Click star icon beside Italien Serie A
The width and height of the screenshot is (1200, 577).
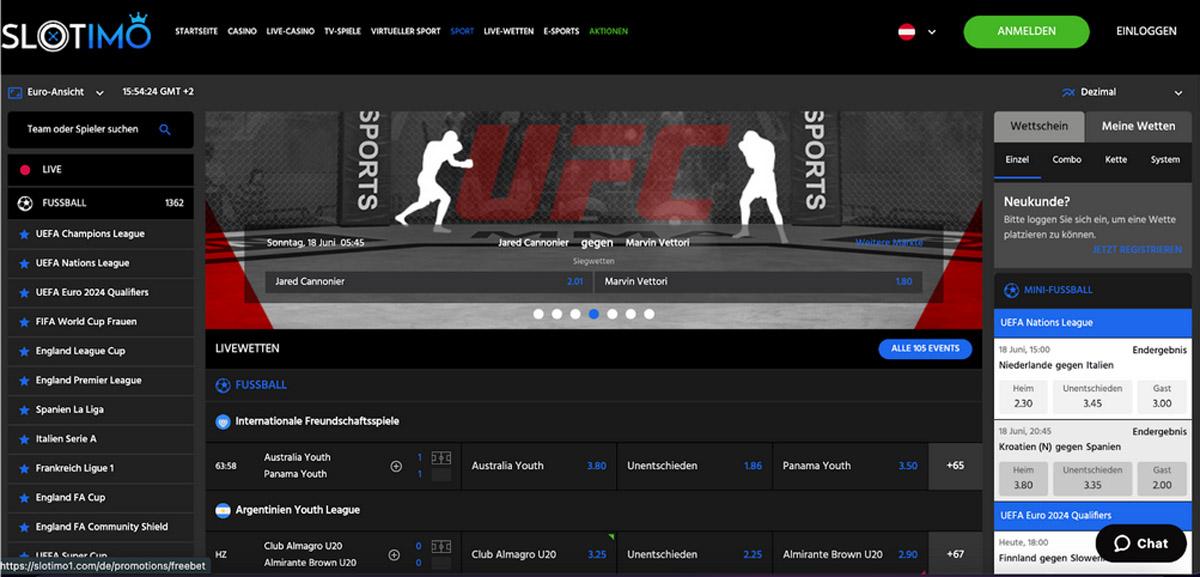(x=24, y=439)
